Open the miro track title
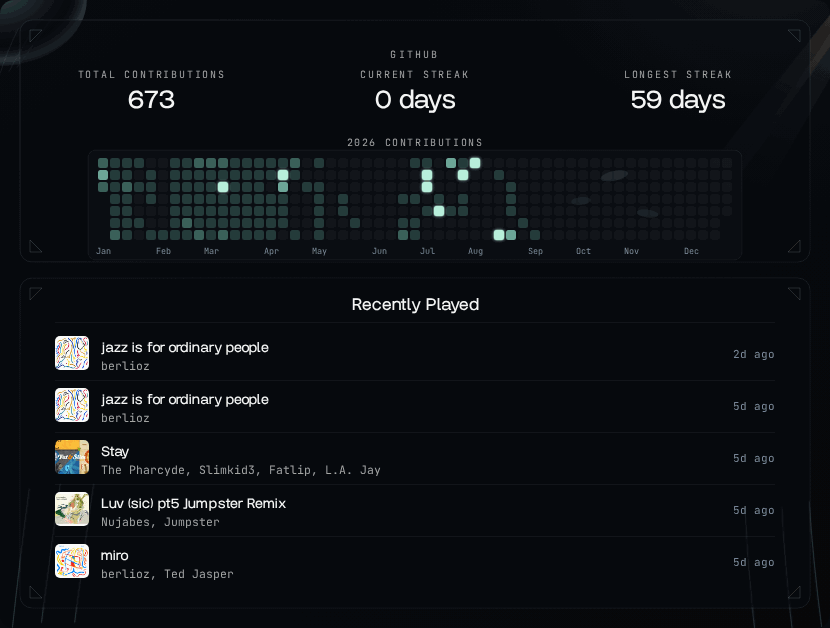The height and width of the screenshot is (628, 830). [x=114, y=555]
